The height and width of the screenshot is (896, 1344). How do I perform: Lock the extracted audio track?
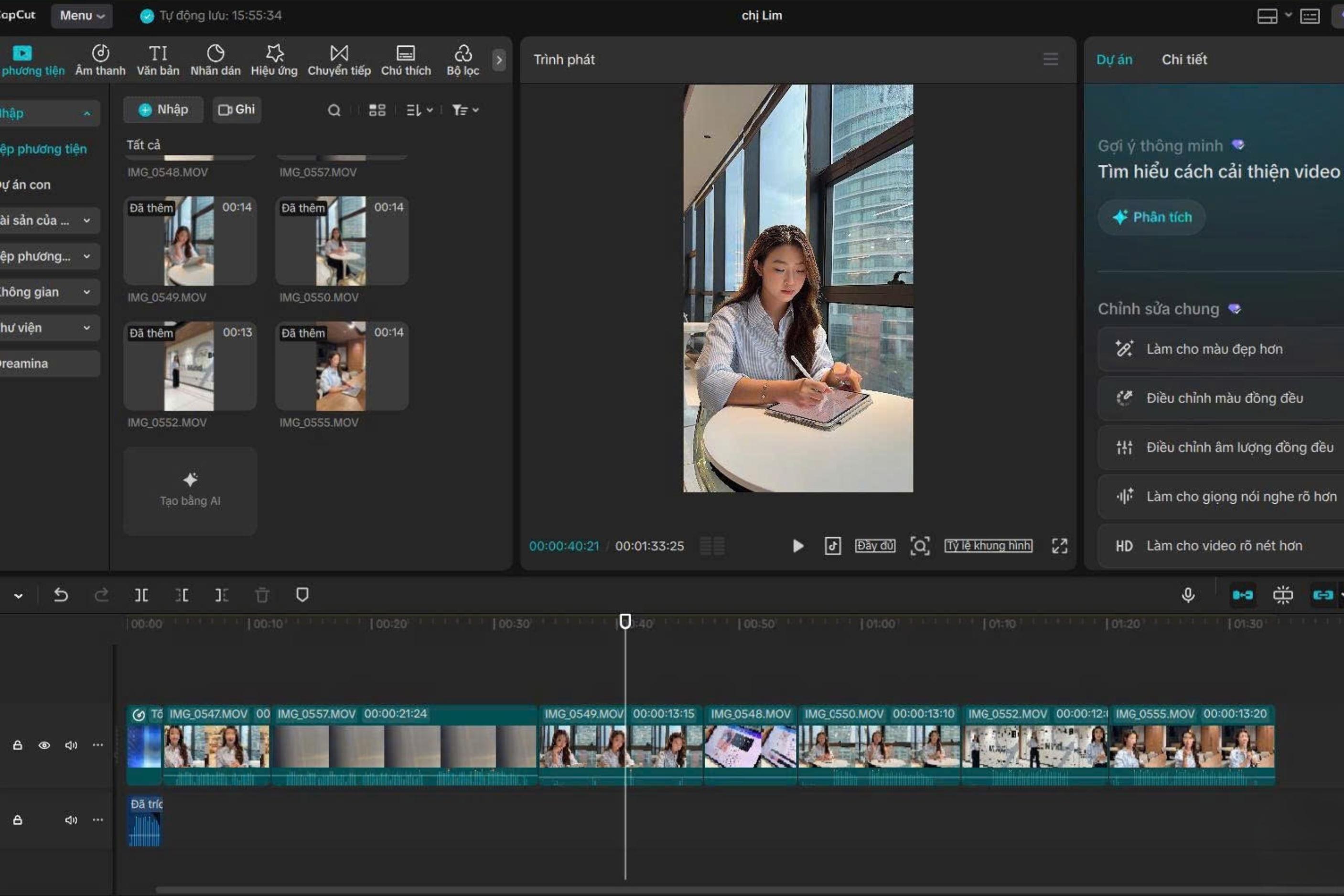18,820
